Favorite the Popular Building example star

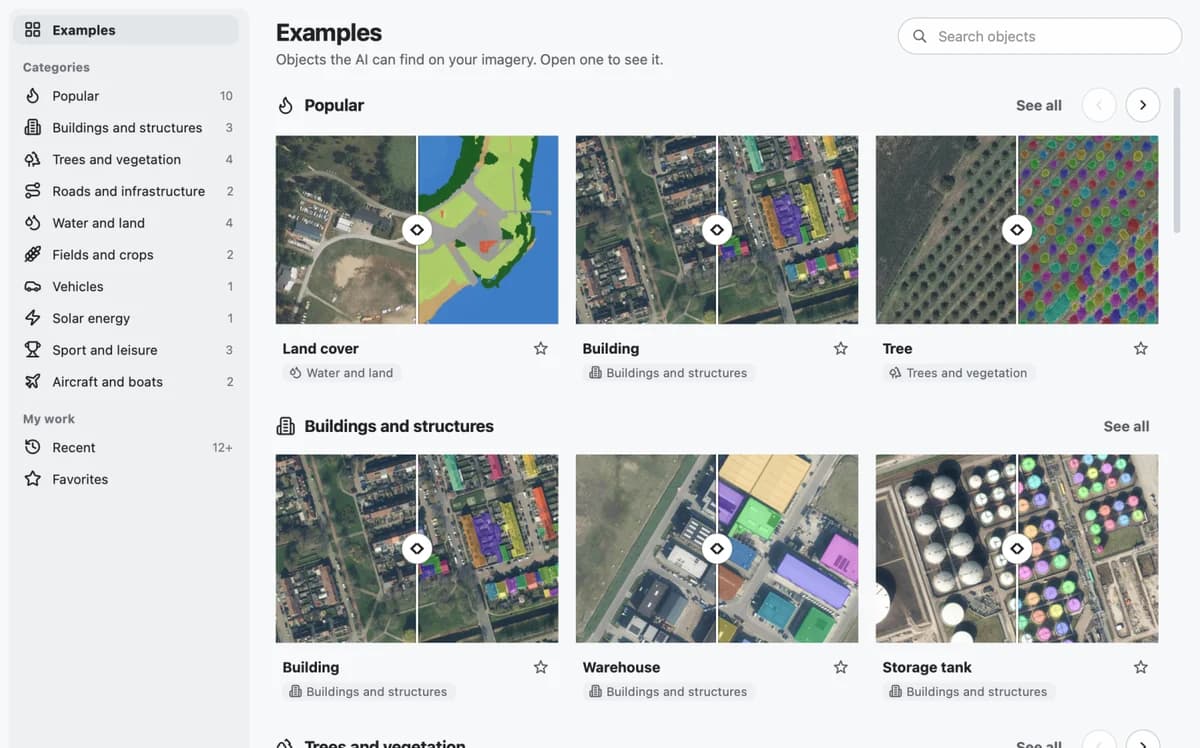click(841, 348)
